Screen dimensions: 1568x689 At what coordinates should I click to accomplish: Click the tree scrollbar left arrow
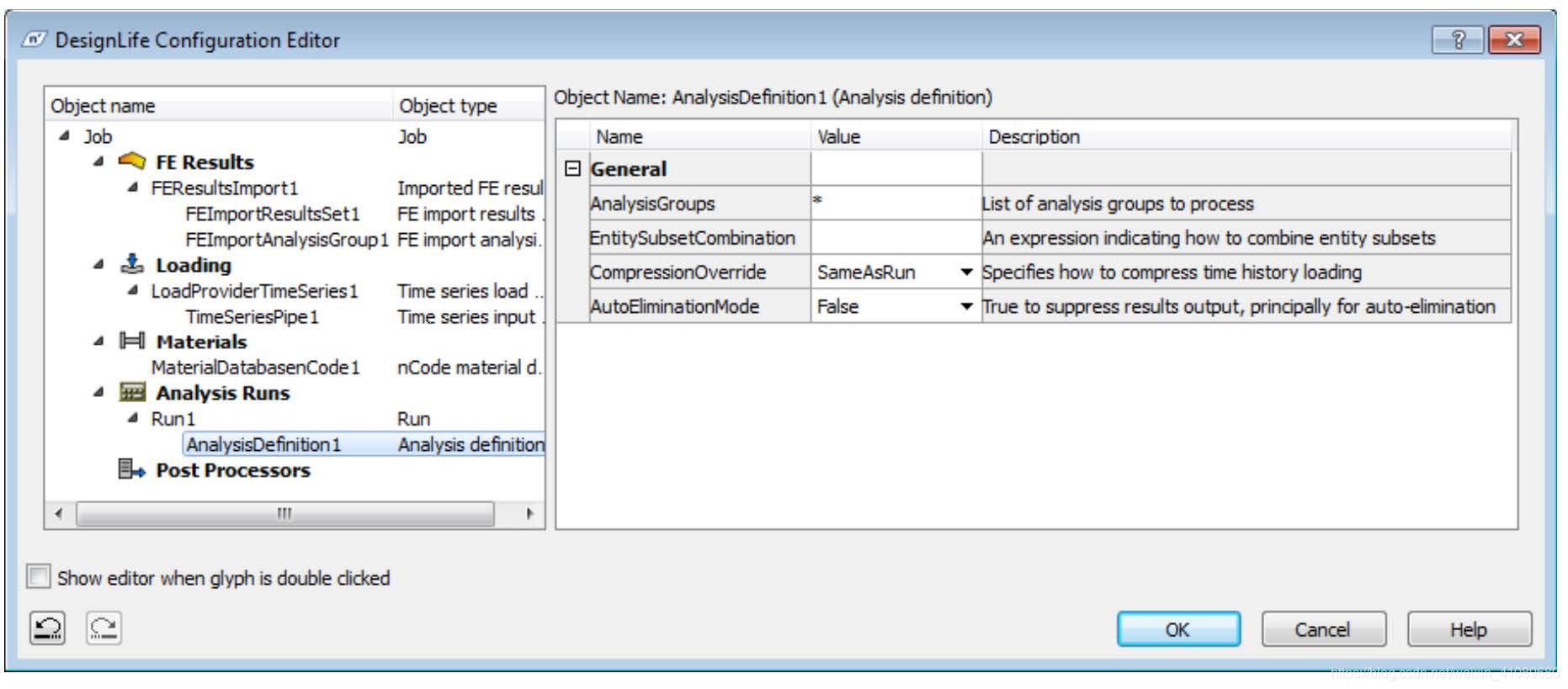(58, 513)
